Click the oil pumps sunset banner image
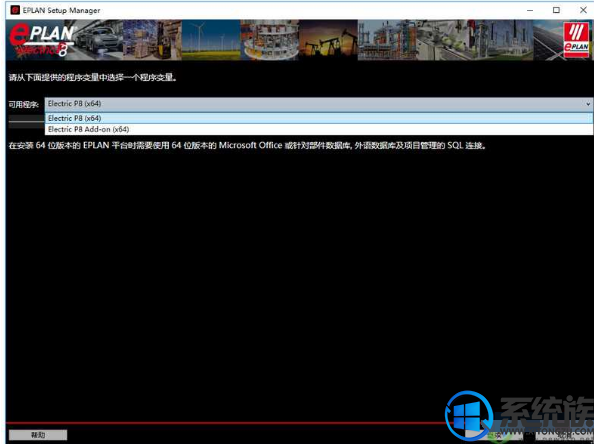The width and height of the screenshot is (594, 444). 328,40
